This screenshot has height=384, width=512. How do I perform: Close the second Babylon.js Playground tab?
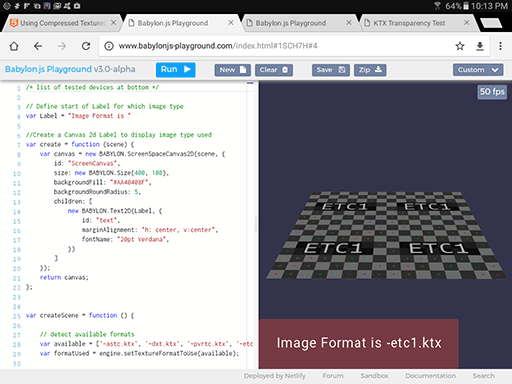point(349,23)
